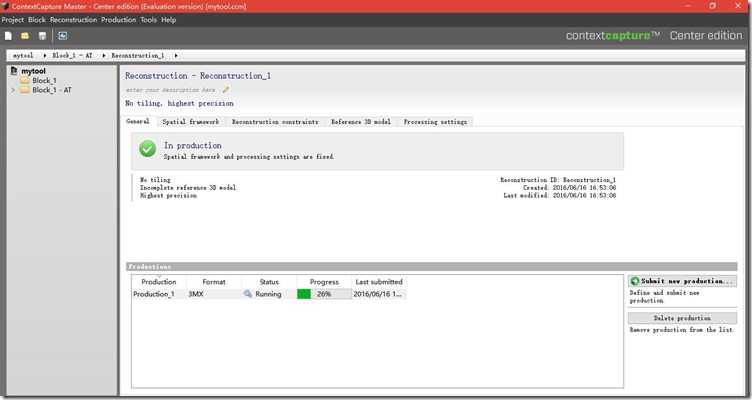Click the Last submitted column header
Viewport: 752px width, 400px height.
[379, 282]
